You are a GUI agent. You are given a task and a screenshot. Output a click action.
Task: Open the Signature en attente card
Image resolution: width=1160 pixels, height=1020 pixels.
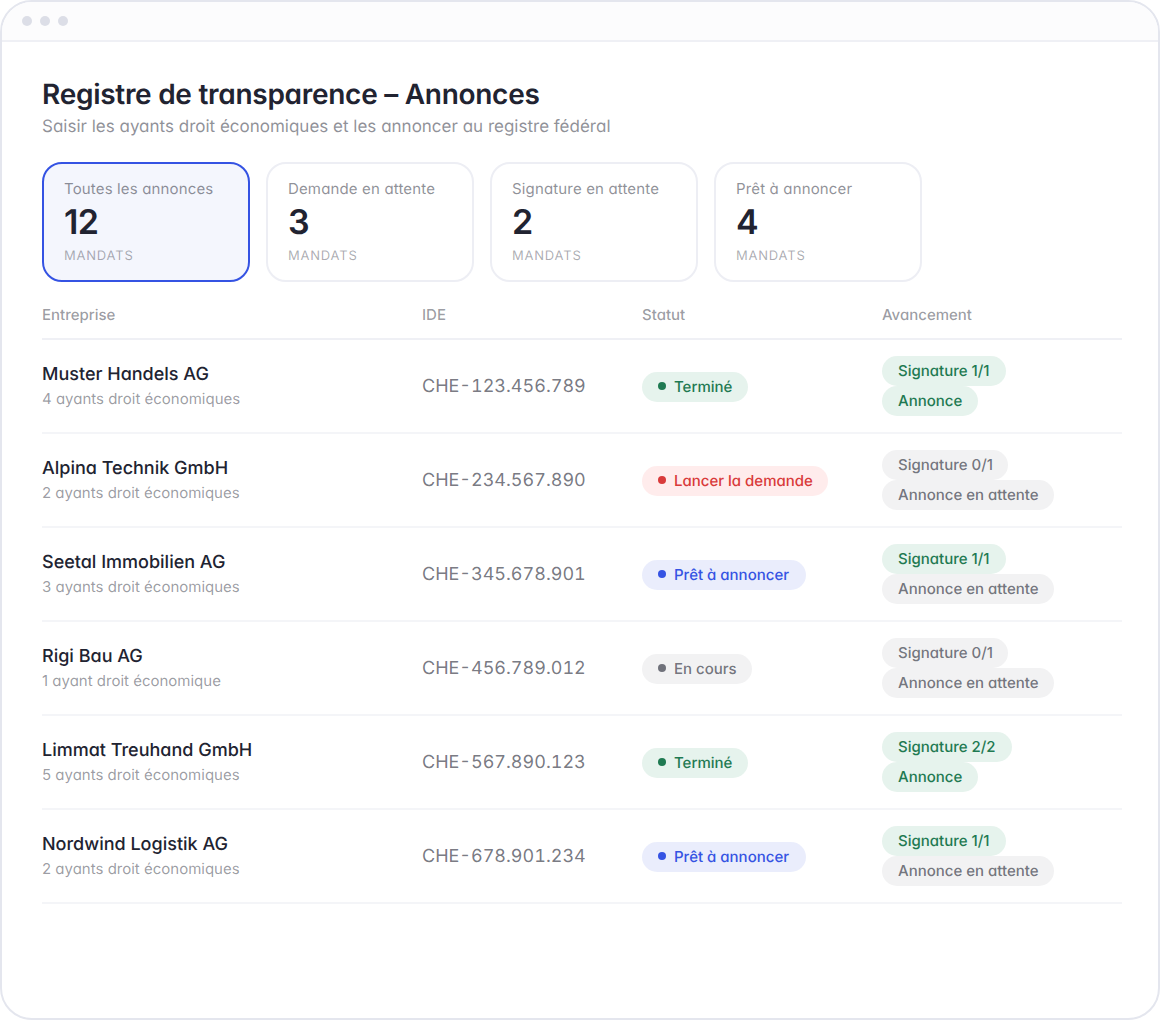(x=594, y=222)
